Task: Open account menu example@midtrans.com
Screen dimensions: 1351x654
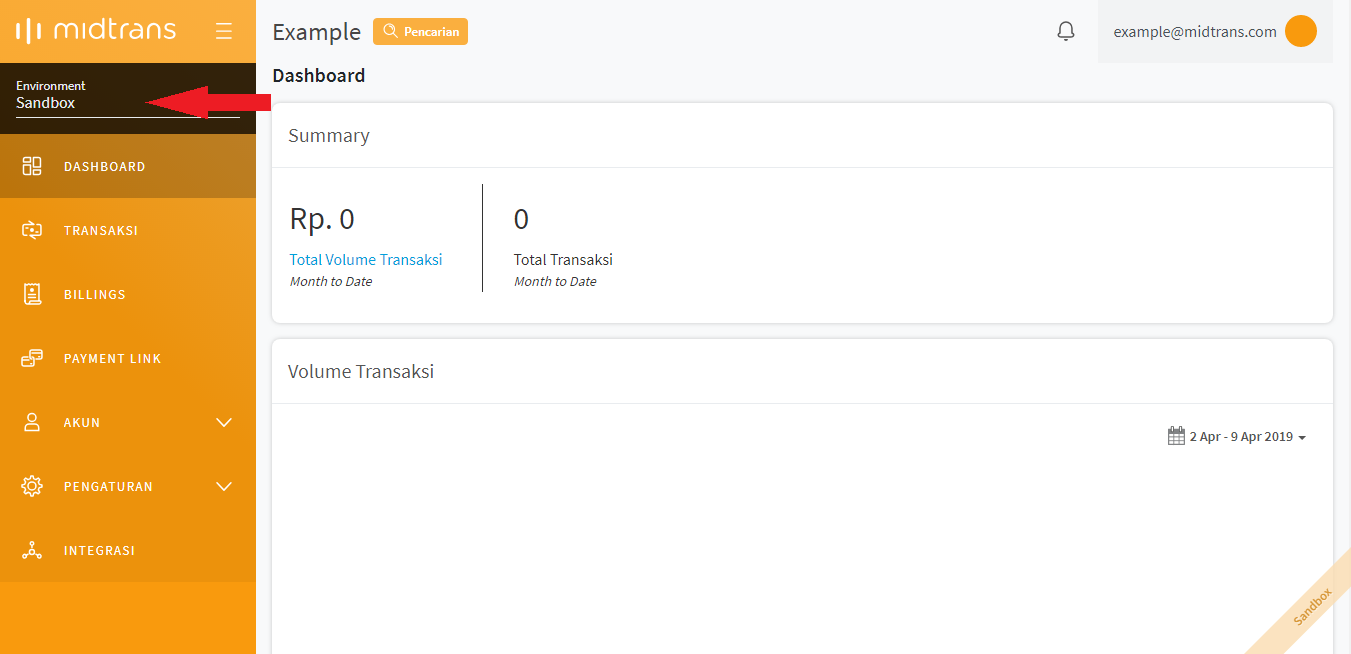Action: tap(1215, 31)
